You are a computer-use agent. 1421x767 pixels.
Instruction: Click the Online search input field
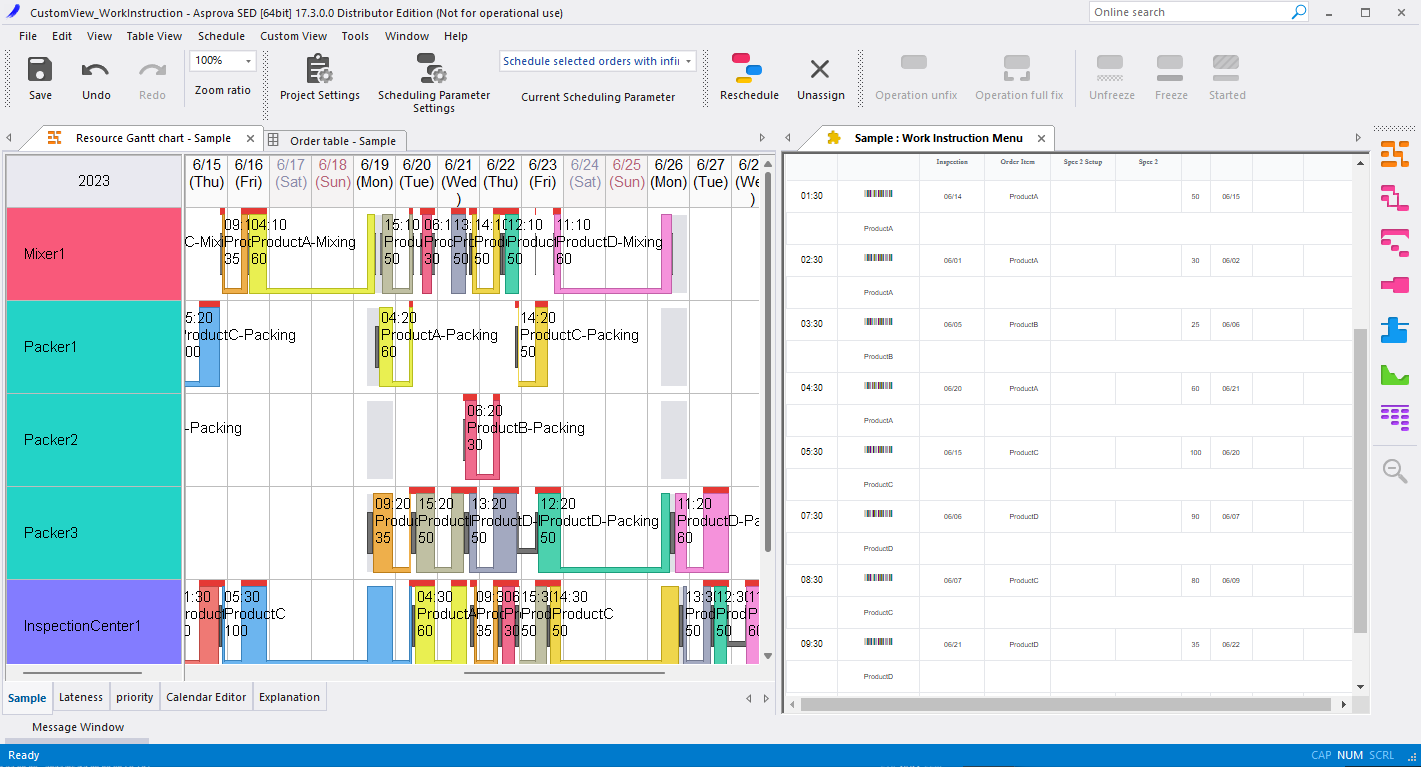pos(1190,12)
